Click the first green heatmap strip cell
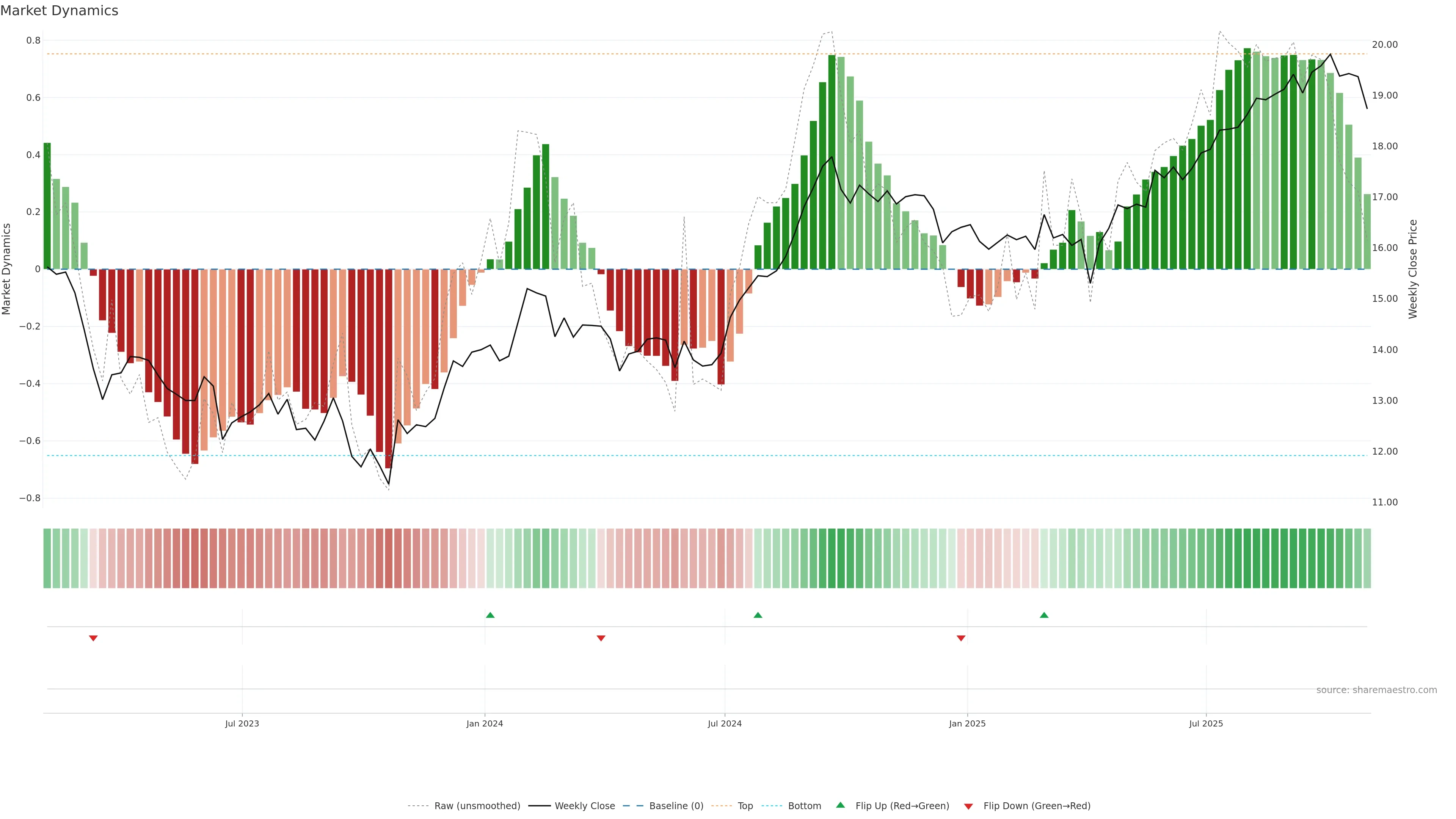 (x=47, y=558)
